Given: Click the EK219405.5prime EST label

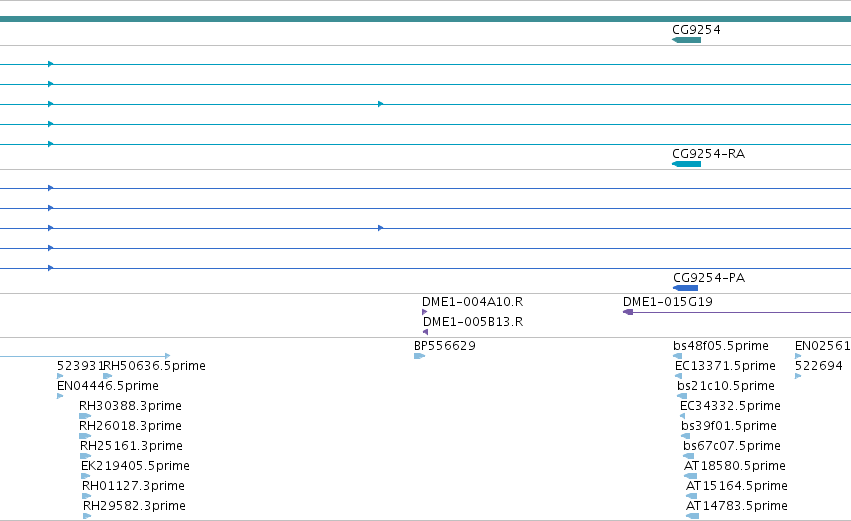Looking at the screenshot, I should tap(135, 466).
